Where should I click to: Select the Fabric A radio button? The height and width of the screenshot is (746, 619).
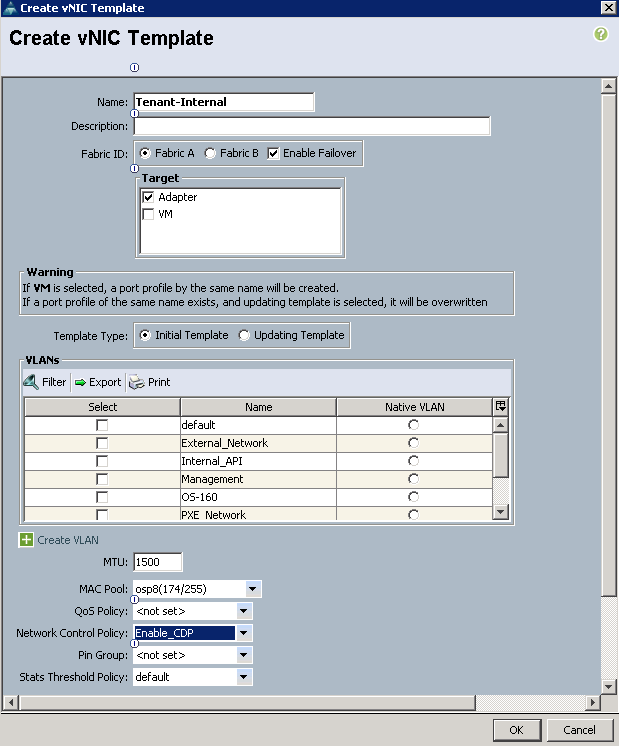click(x=145, y=153)
